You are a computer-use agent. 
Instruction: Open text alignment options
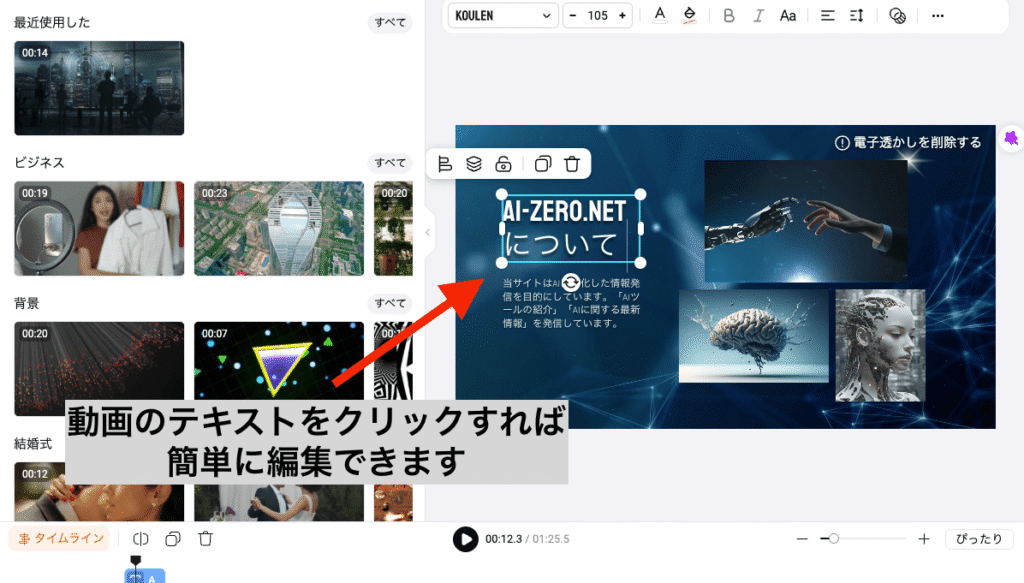coord(827,16)
